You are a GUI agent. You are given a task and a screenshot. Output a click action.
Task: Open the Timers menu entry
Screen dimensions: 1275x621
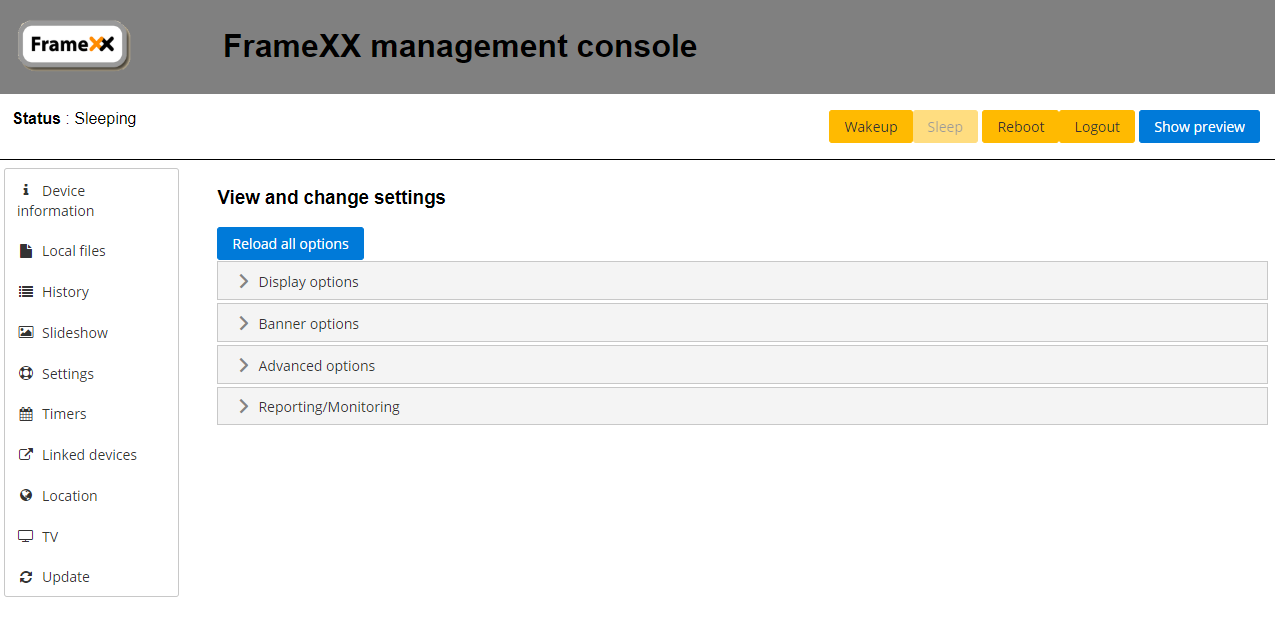point(91,414)
